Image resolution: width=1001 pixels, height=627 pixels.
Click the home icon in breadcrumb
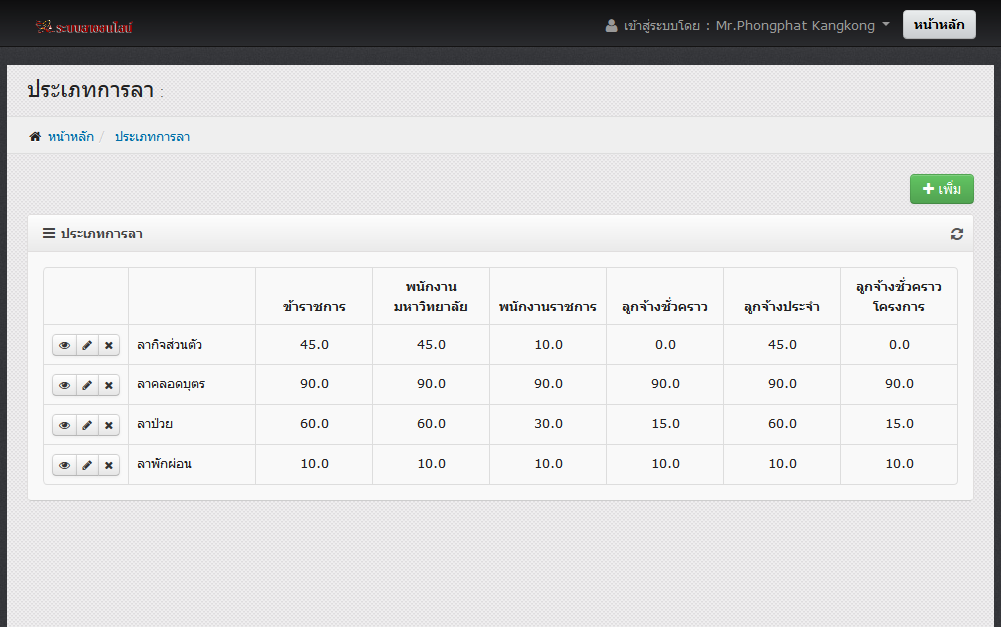tap(35, 137)
